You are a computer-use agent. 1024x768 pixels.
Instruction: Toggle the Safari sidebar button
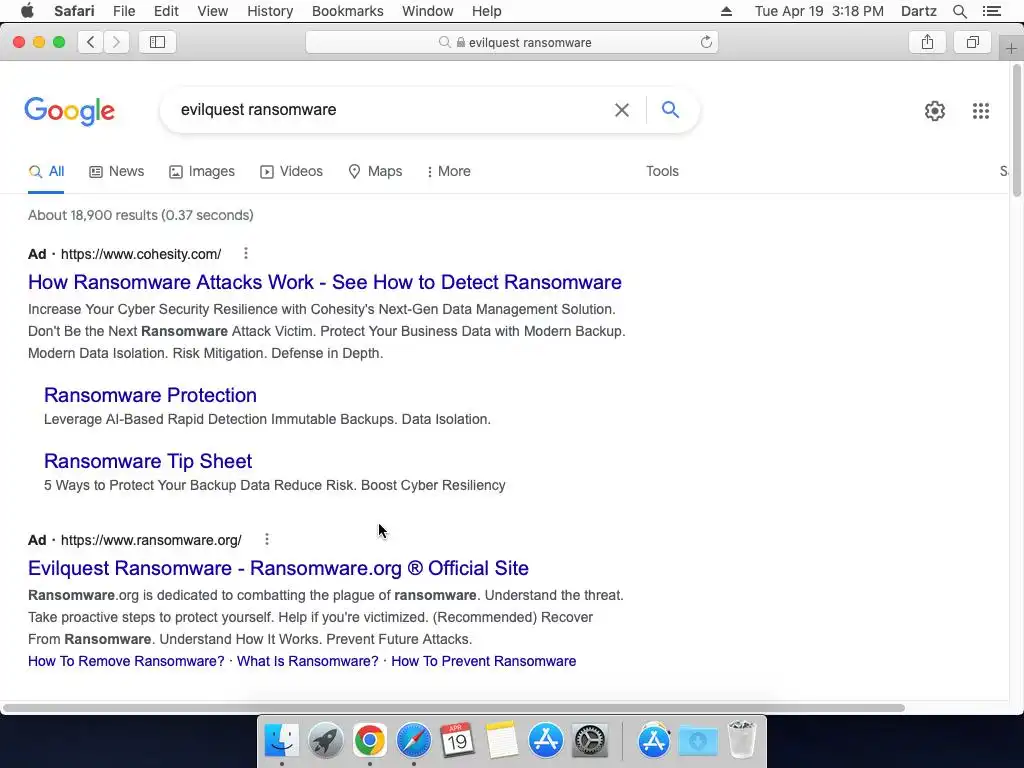coord(157,42)
